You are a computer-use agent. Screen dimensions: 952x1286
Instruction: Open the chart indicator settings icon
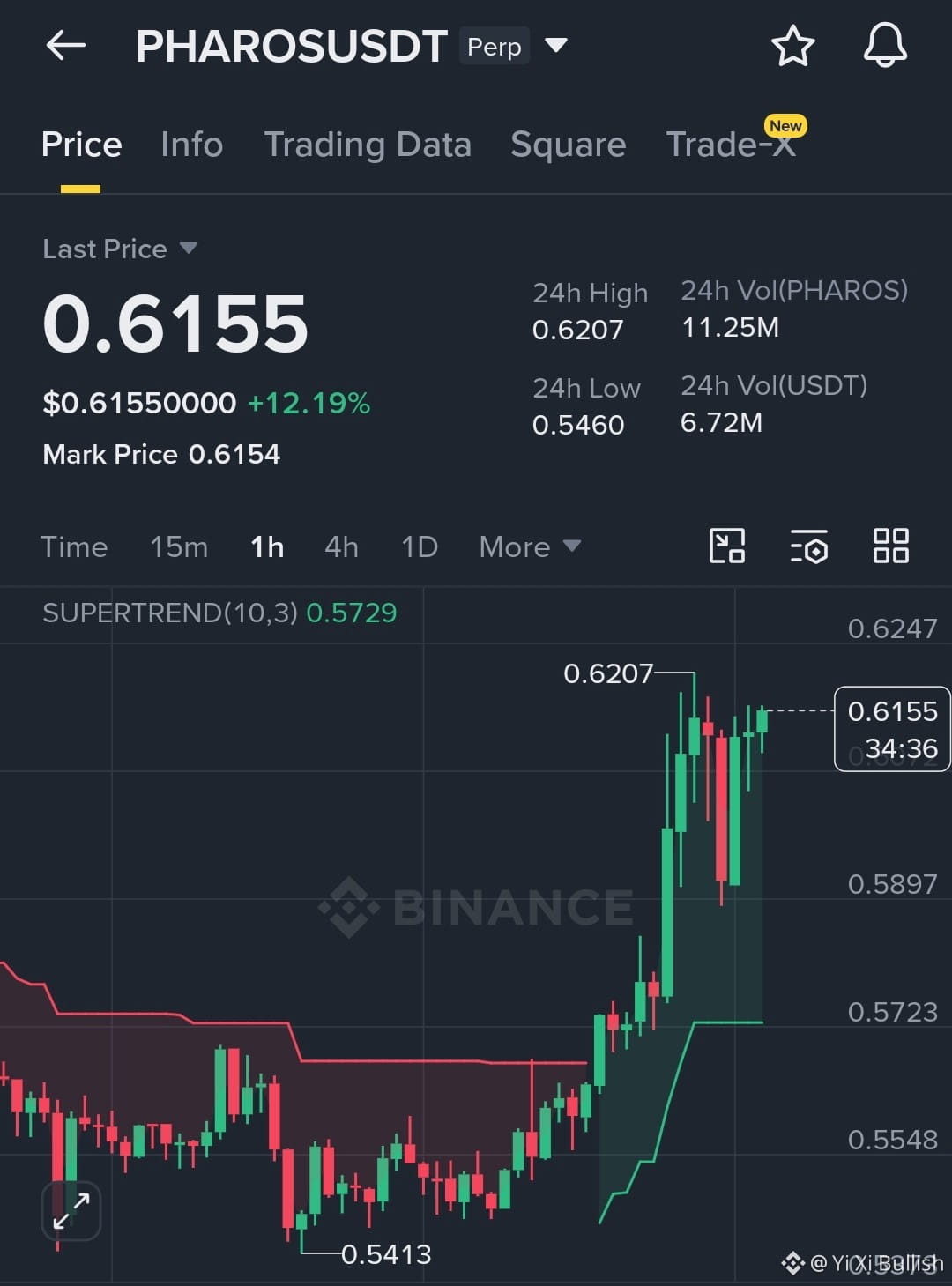[808, 546]
